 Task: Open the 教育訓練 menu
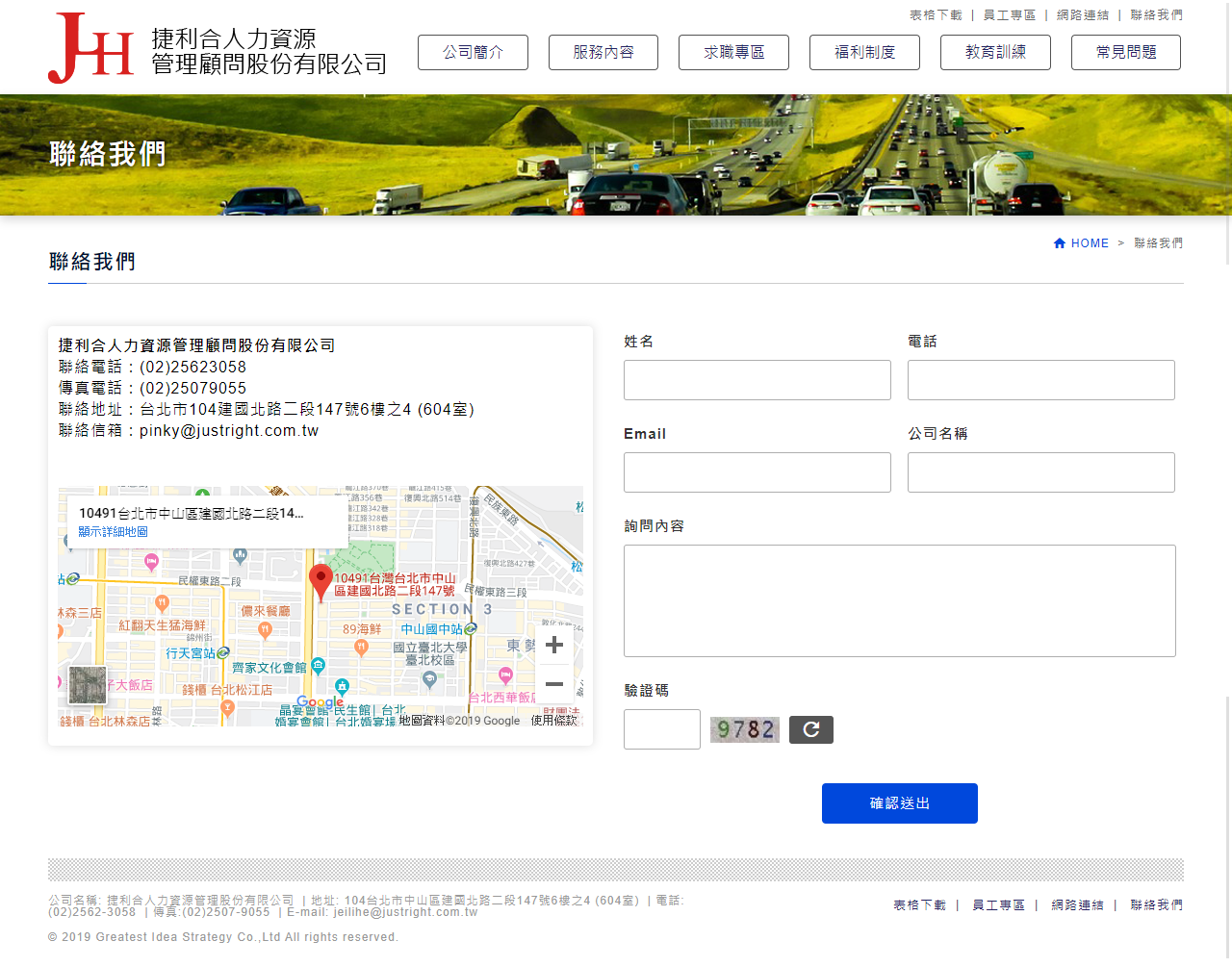point(995,52)
